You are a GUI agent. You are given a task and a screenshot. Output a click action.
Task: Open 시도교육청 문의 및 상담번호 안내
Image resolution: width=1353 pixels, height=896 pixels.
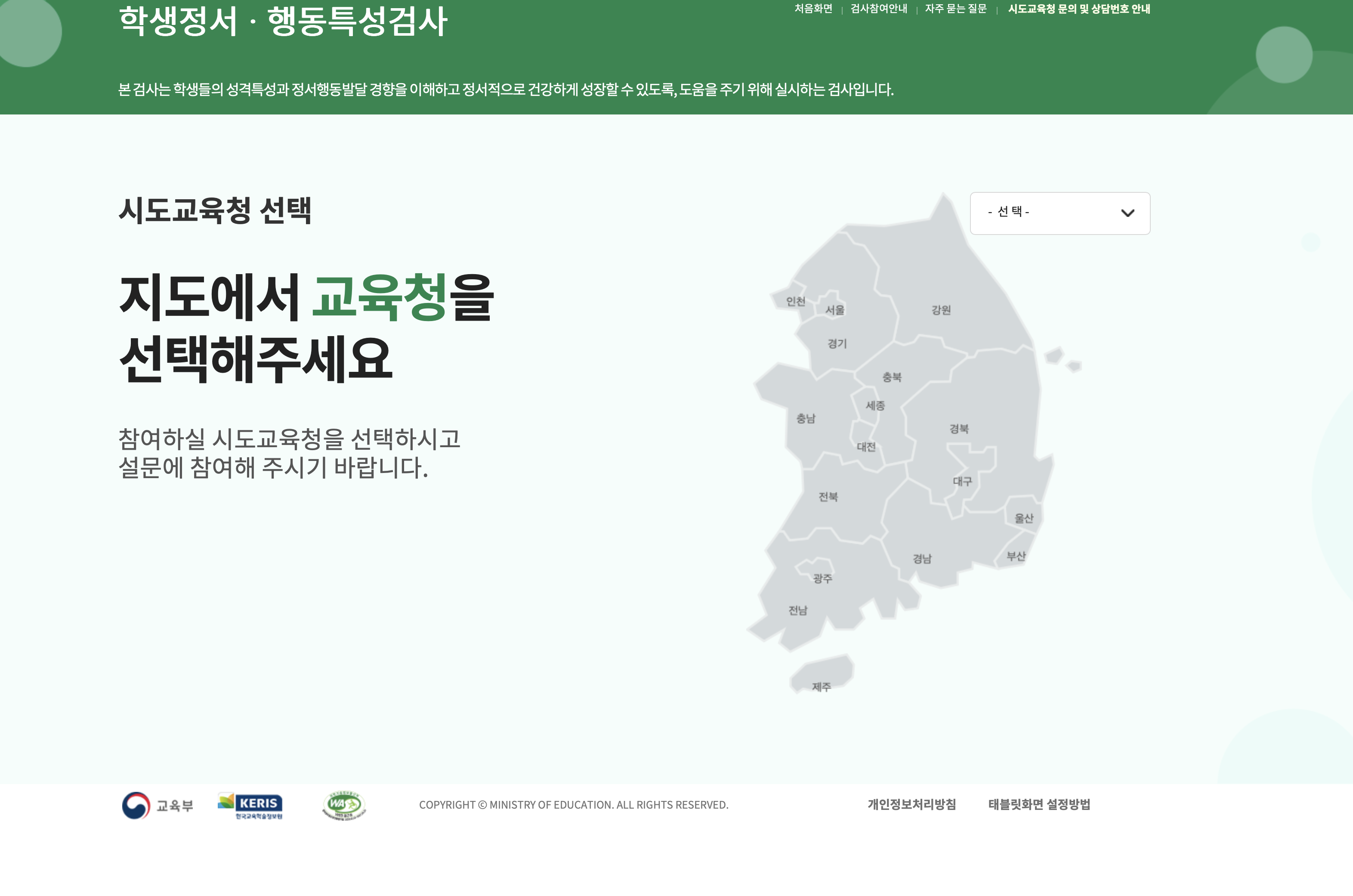[x=1079, y=9]
